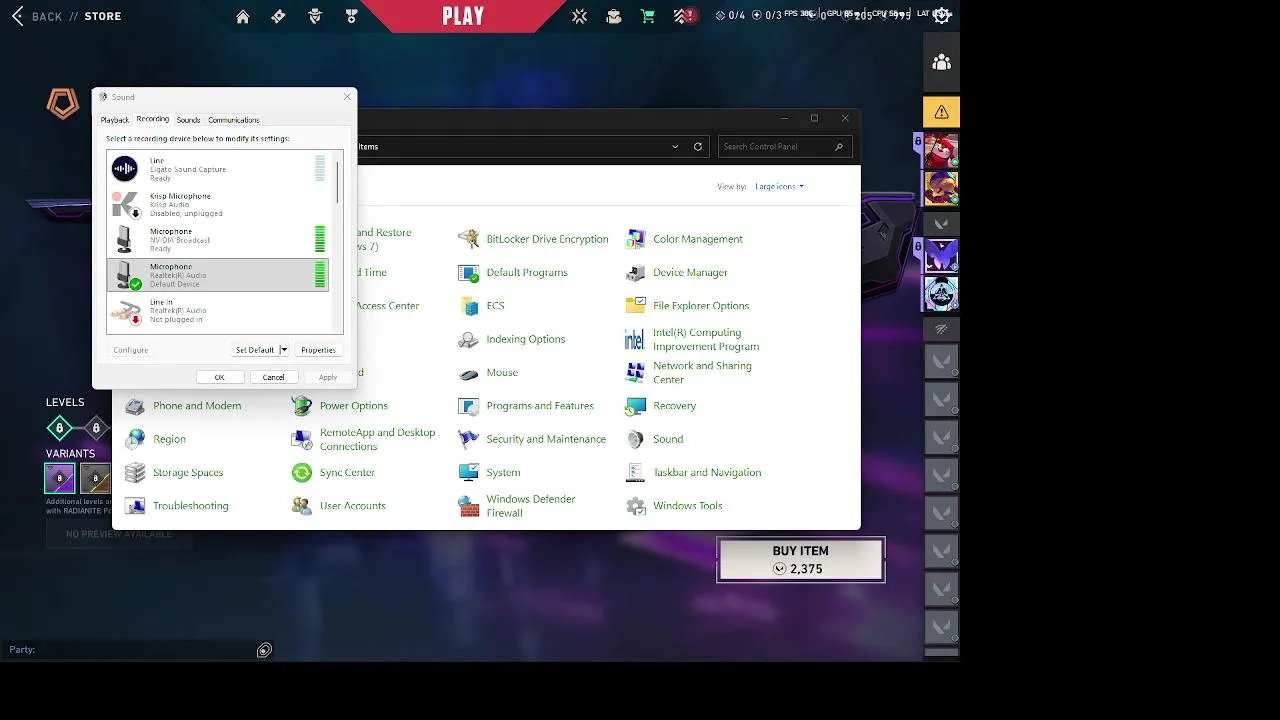This screenshot has width=1280, height=720.
Task: Open the Programs and Features link
Action: coord(540,406)
